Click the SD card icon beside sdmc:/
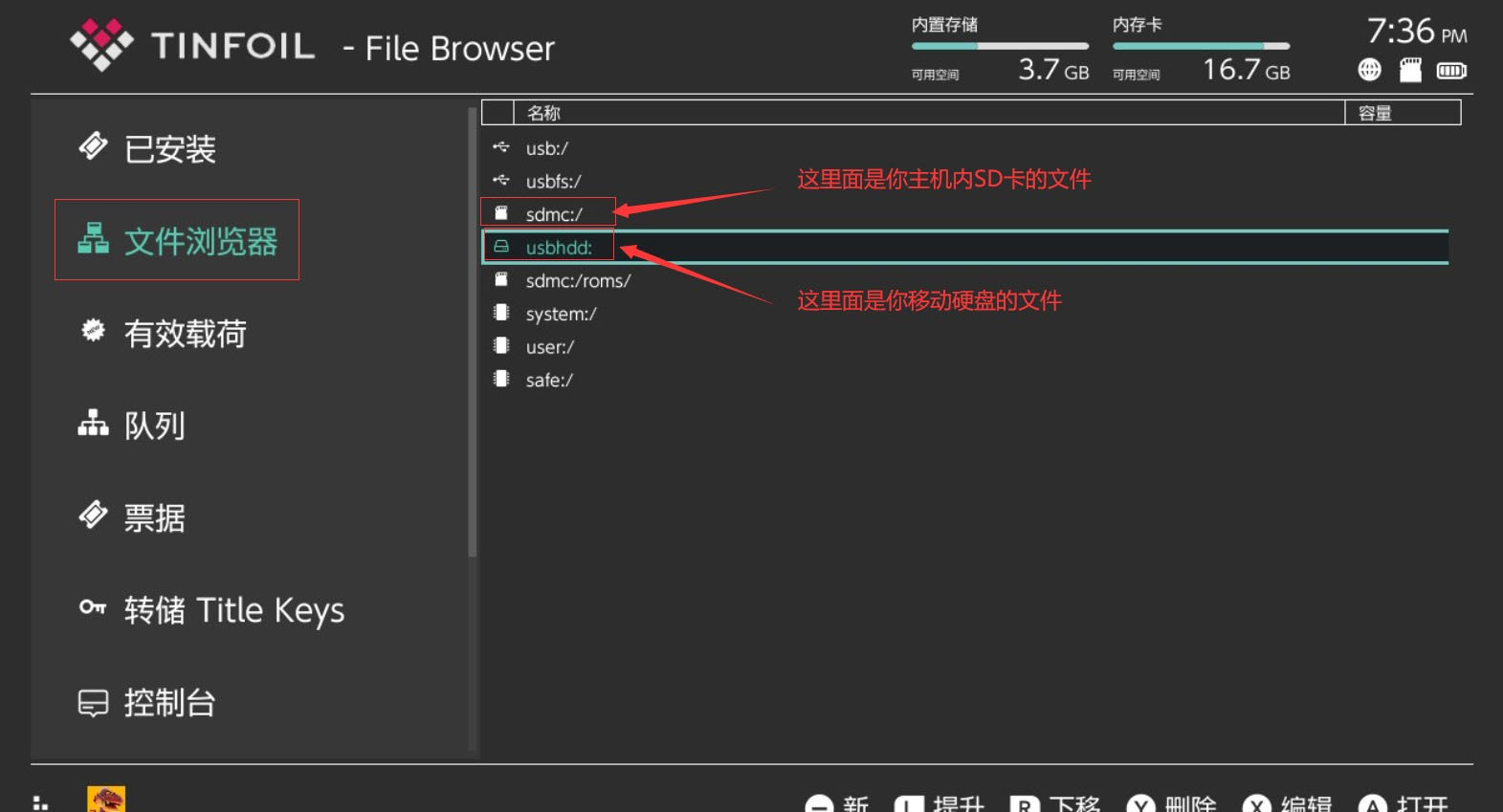This screenshot has width=1503, height=812. pos(501,212)
